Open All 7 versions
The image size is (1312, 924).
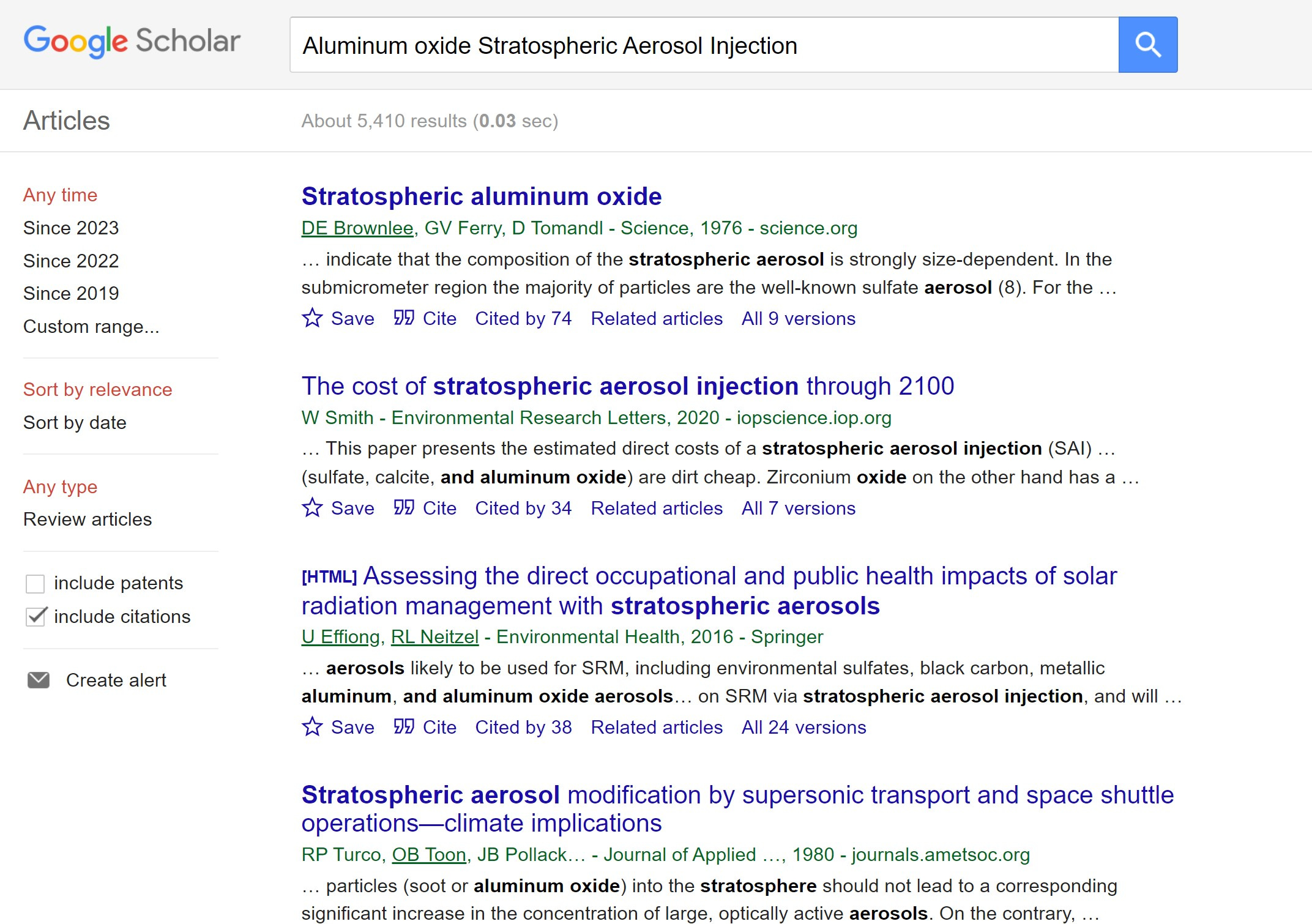[799, 508]
